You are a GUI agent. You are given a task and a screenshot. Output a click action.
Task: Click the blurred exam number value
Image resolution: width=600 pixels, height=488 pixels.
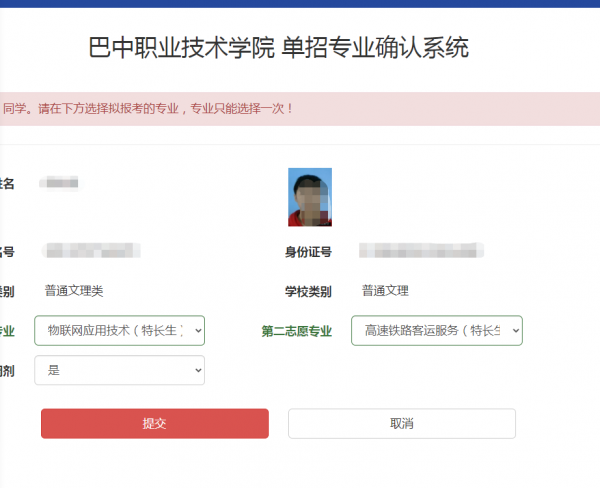[x=92, y=250]
